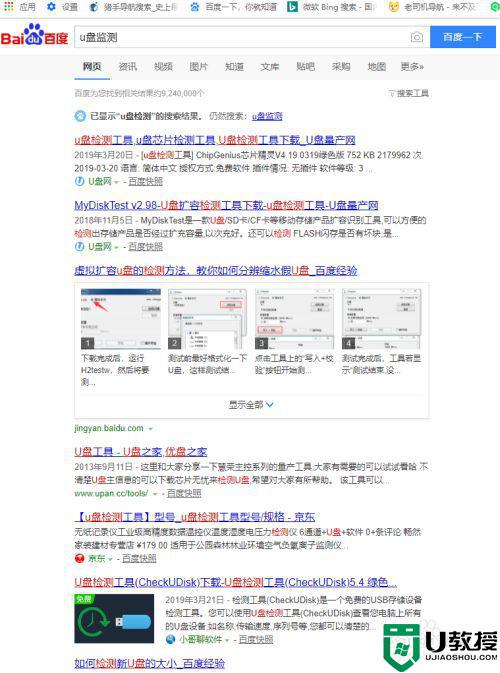Open the 老司机导航 bookmark

433,7
